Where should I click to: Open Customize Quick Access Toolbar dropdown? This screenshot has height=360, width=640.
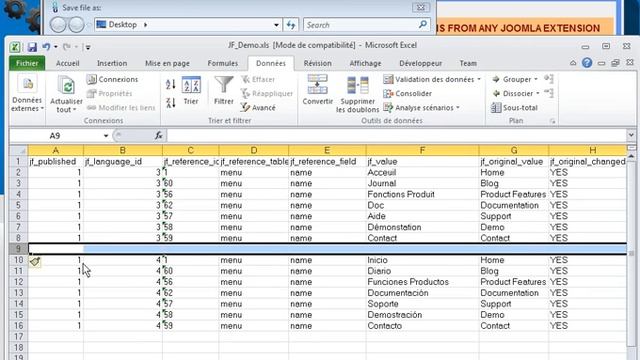[x=87, y=47]
